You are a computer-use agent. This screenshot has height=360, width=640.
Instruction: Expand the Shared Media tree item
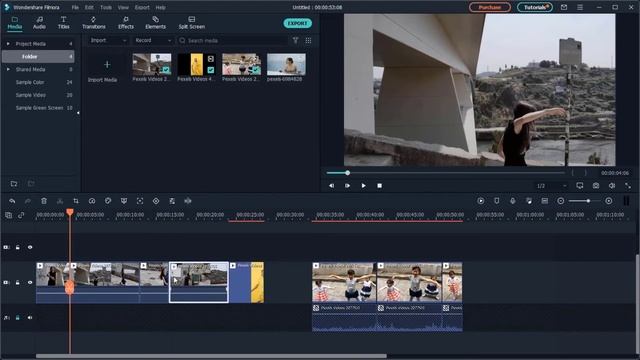8,69
